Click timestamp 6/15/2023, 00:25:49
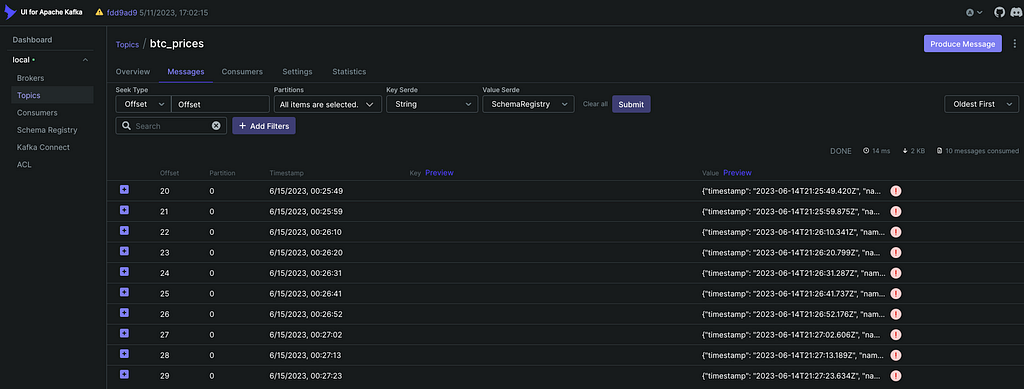Viewport: 1024px width, 389px height. [x=306, y=191]
